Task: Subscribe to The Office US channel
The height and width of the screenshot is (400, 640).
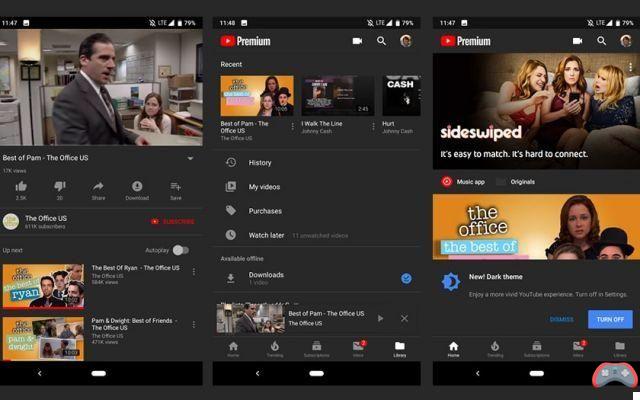Action: (x=173, y=222)
